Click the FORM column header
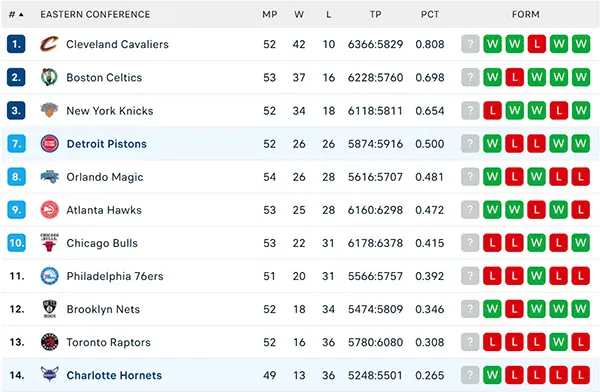Screen dimensions: 600x392 pyautogui.click(x=526, y=15)
